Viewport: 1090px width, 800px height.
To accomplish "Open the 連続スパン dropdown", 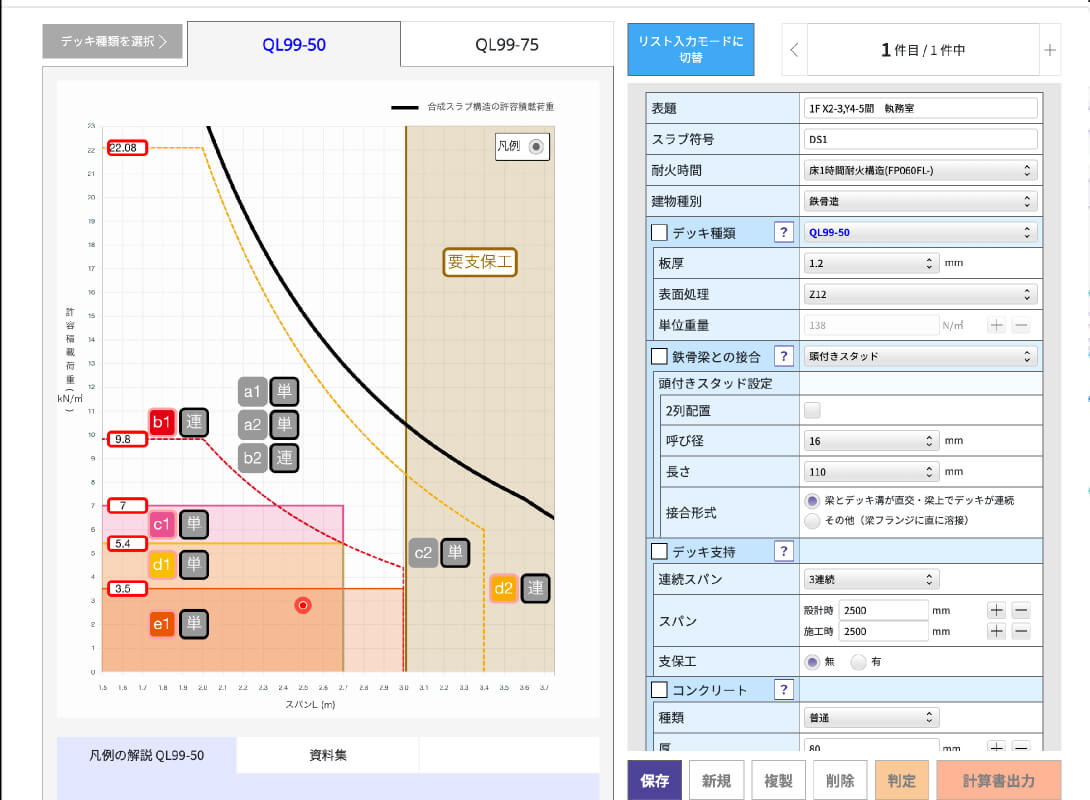I will [870, 579].
